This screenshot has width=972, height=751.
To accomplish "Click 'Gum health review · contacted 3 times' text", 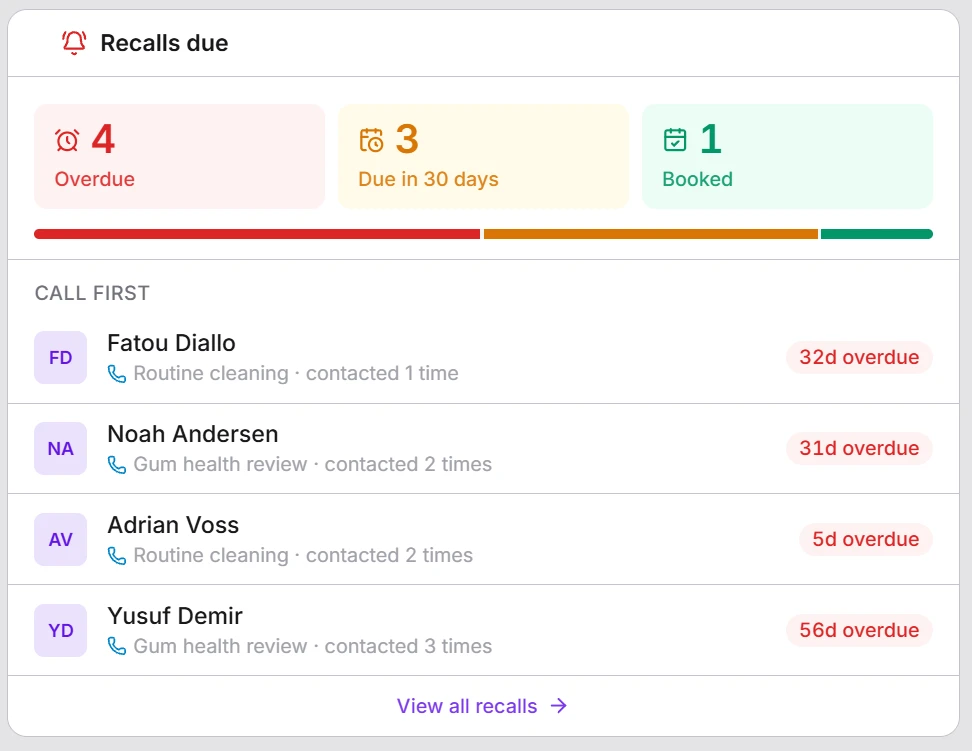I will 313,646.
